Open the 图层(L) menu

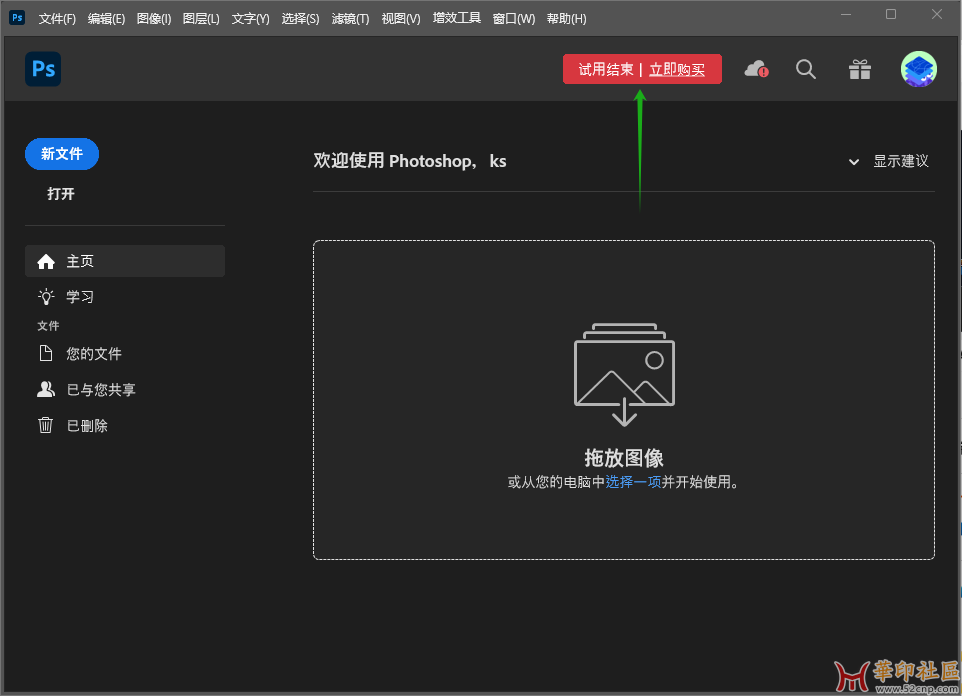click(201, 18)
